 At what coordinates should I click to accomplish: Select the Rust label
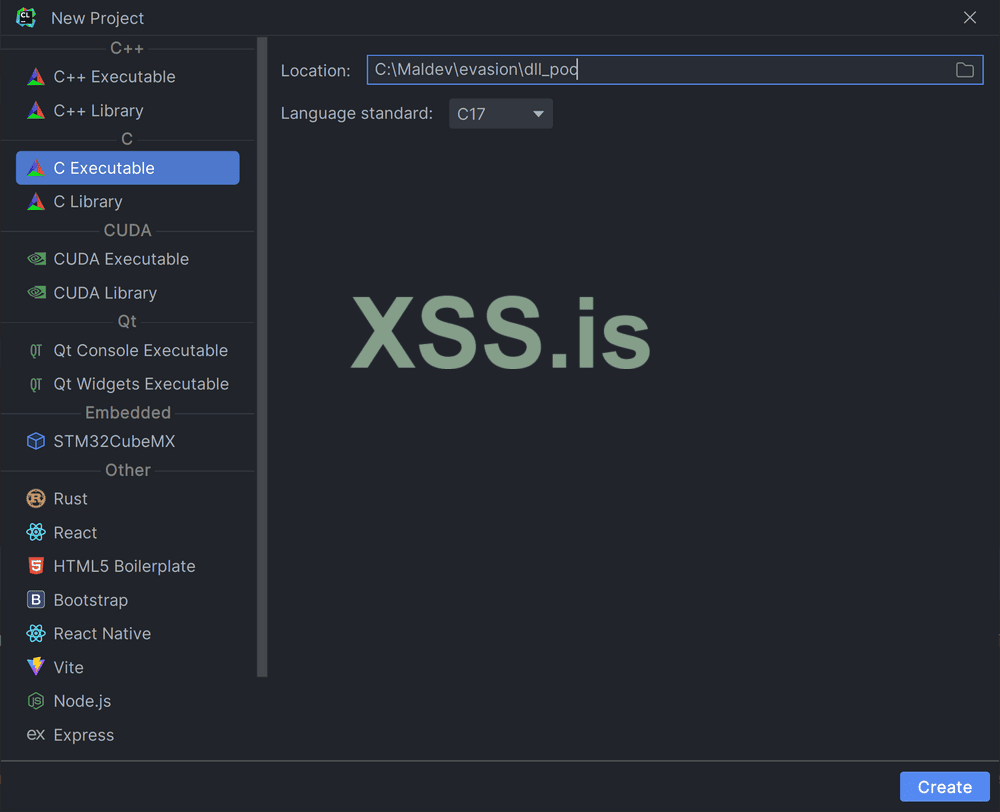[x=71, y=499]
